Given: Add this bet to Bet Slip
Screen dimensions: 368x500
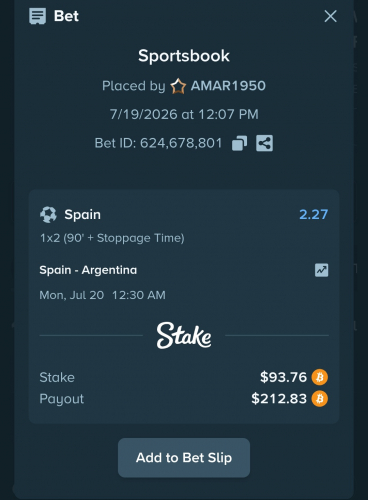Looking at the screenshot, I should coord(184,458).
